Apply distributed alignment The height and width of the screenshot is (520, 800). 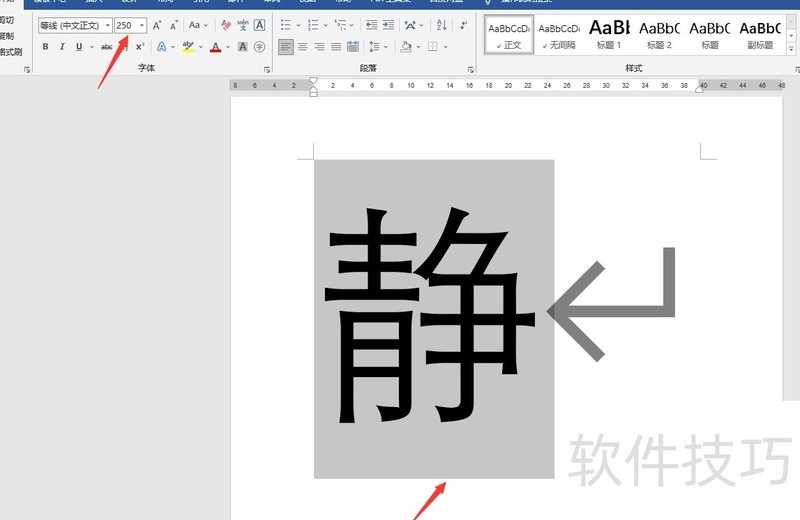[x=353, y=47]
